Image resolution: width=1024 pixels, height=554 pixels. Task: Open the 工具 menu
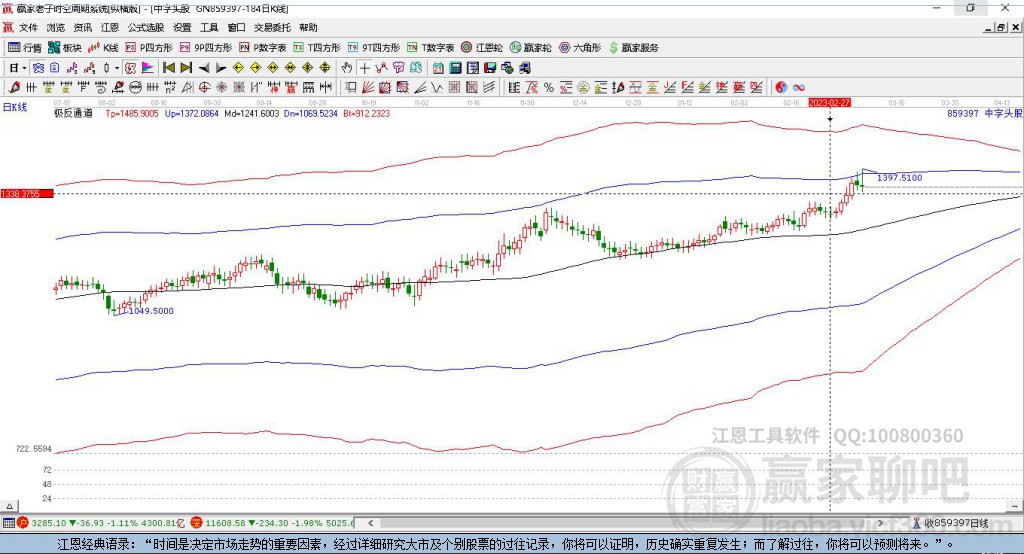209,27
